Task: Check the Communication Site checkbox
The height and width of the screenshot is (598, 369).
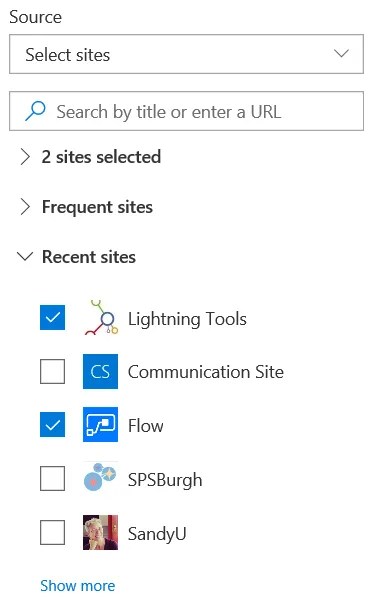Action: click(x=53, y=371)
